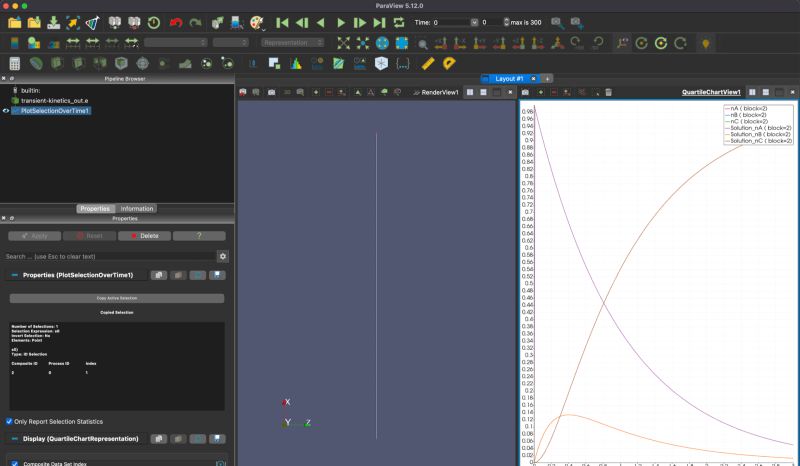Open the Calculator filter icon
The width and height of the screenshot is (800, 466).
[15, 63]
